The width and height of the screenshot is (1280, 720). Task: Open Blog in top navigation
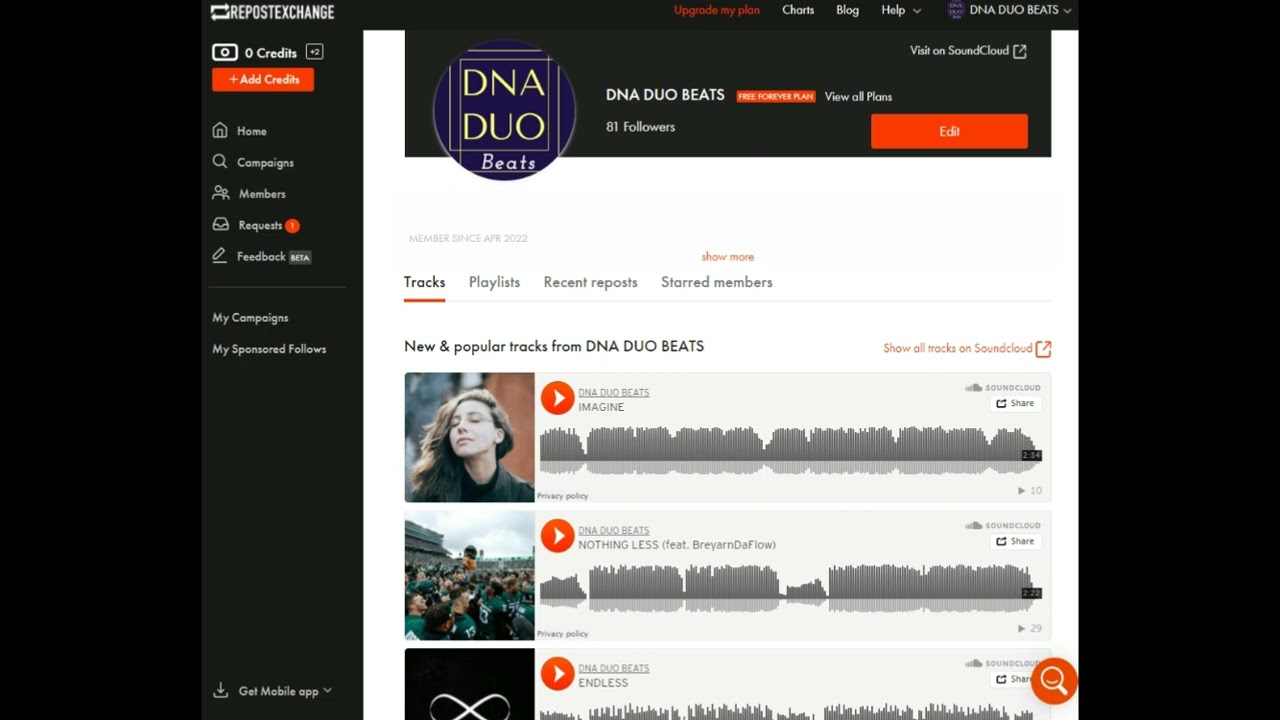[847, 10]
